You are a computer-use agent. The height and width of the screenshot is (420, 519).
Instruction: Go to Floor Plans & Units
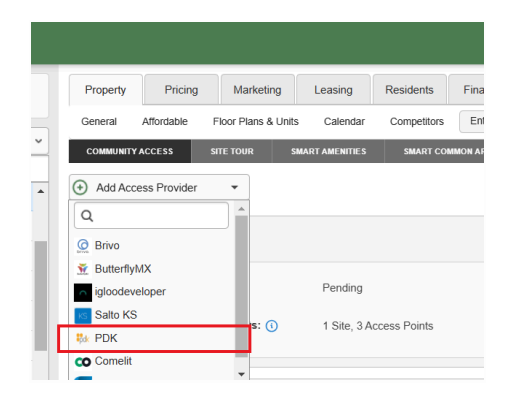tap(256, 121)
